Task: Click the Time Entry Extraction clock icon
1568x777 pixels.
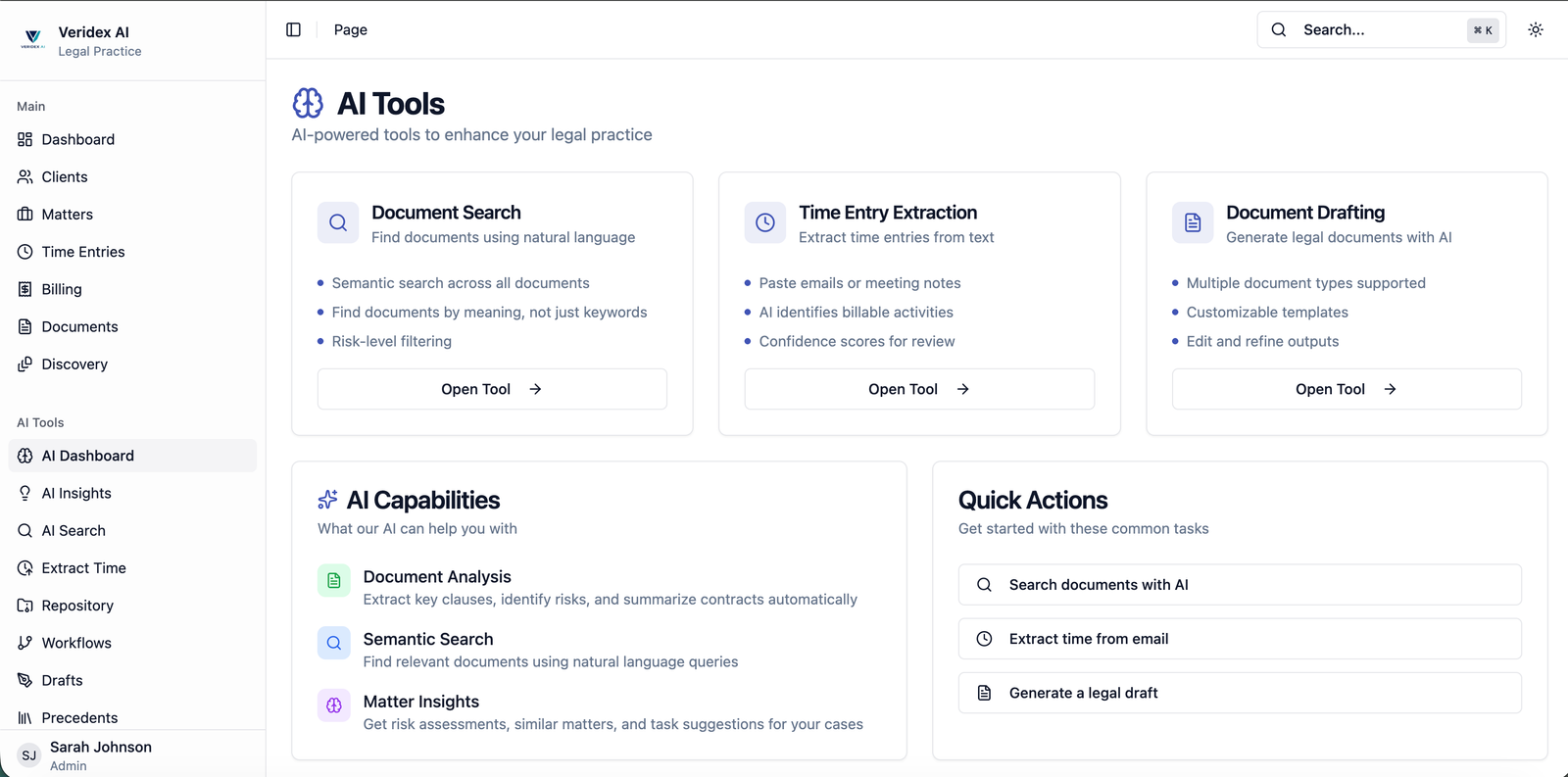Action: pyautogui.click(x=765, y=222)
